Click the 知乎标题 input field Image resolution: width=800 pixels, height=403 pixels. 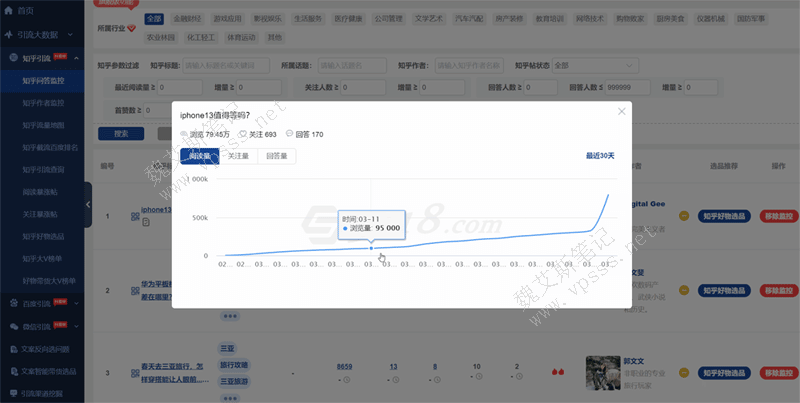[x=231, y=66]
